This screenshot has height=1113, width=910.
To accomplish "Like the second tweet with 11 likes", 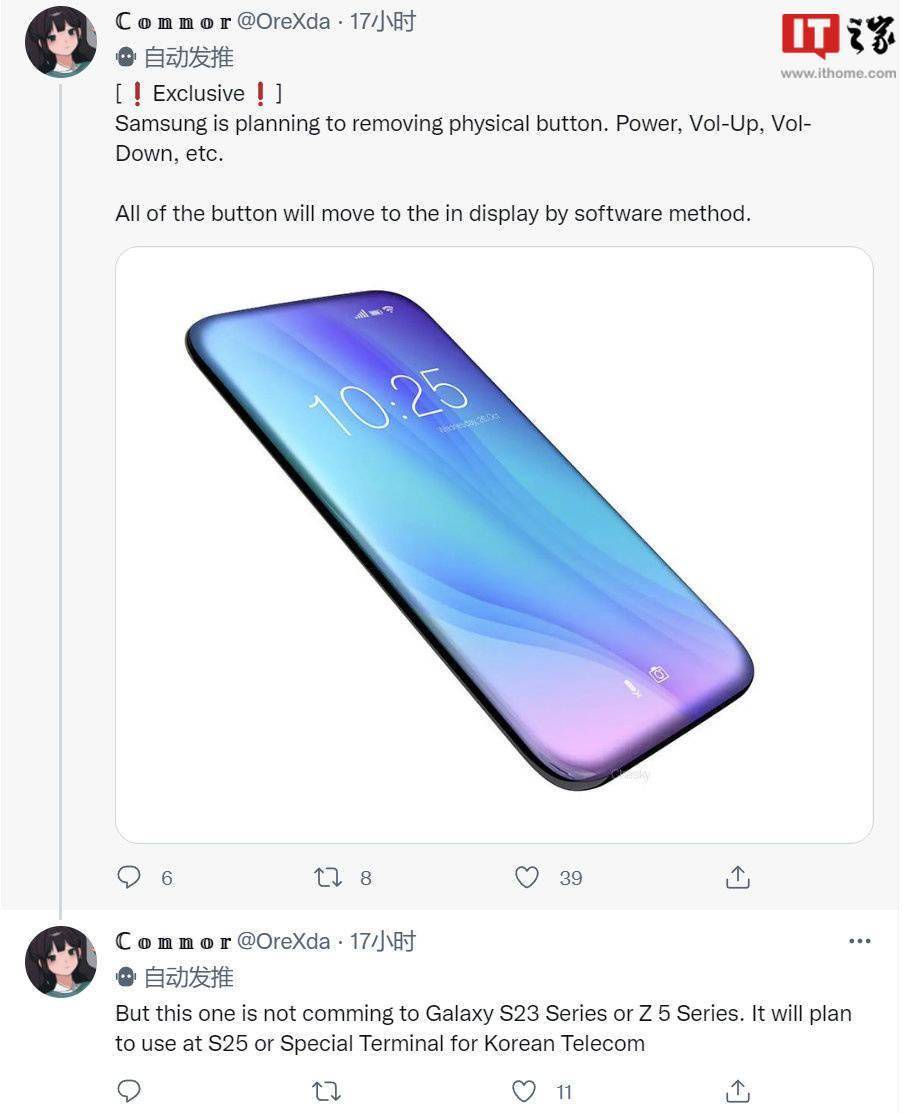I will click(524, 1091).
